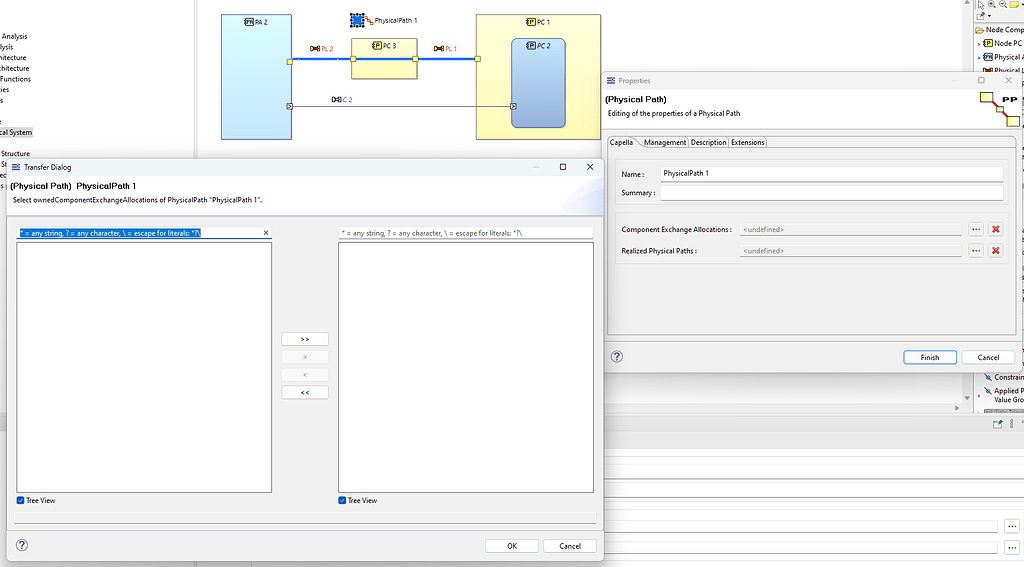Expand the Node PC palette entry
The height and width of the screenshot is (567, 1024).
[x=979, y=44]
